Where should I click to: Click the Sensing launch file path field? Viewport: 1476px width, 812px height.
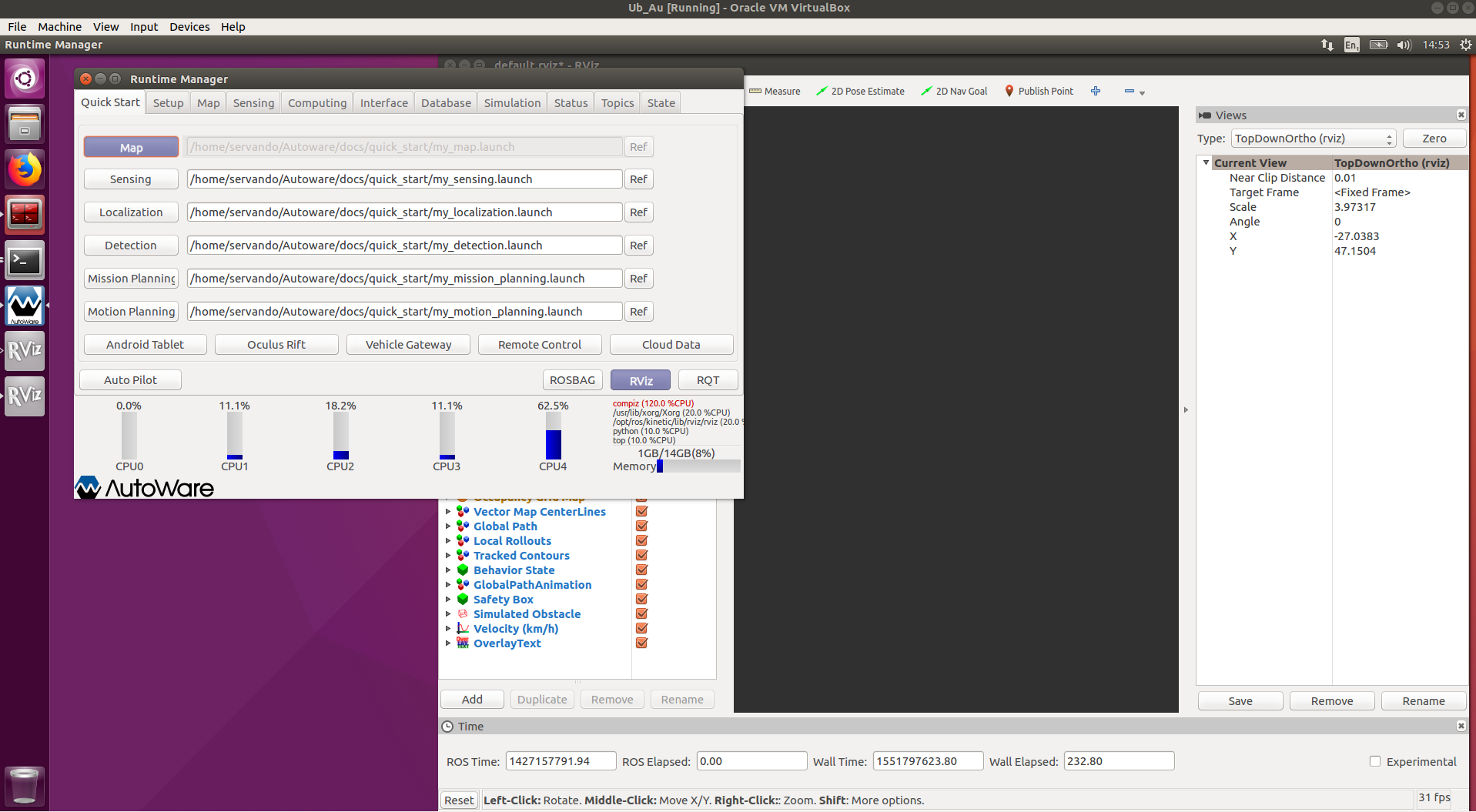coord(404,179)
